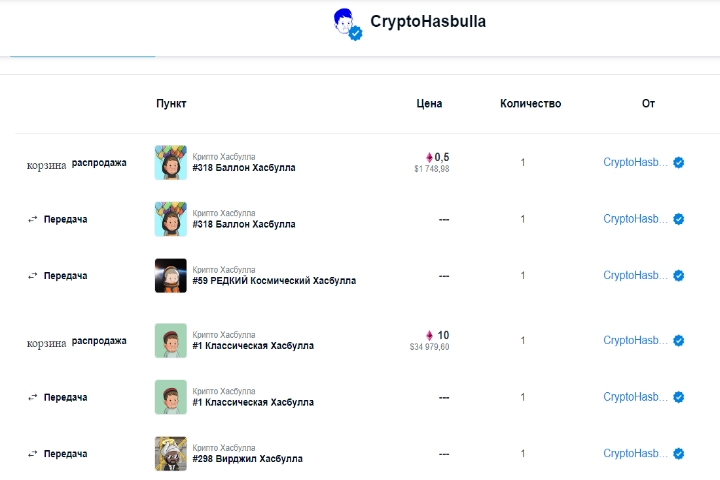Click the корзина sale icon for #1
The image size is (720, 480).
click(x=46, y=342)
